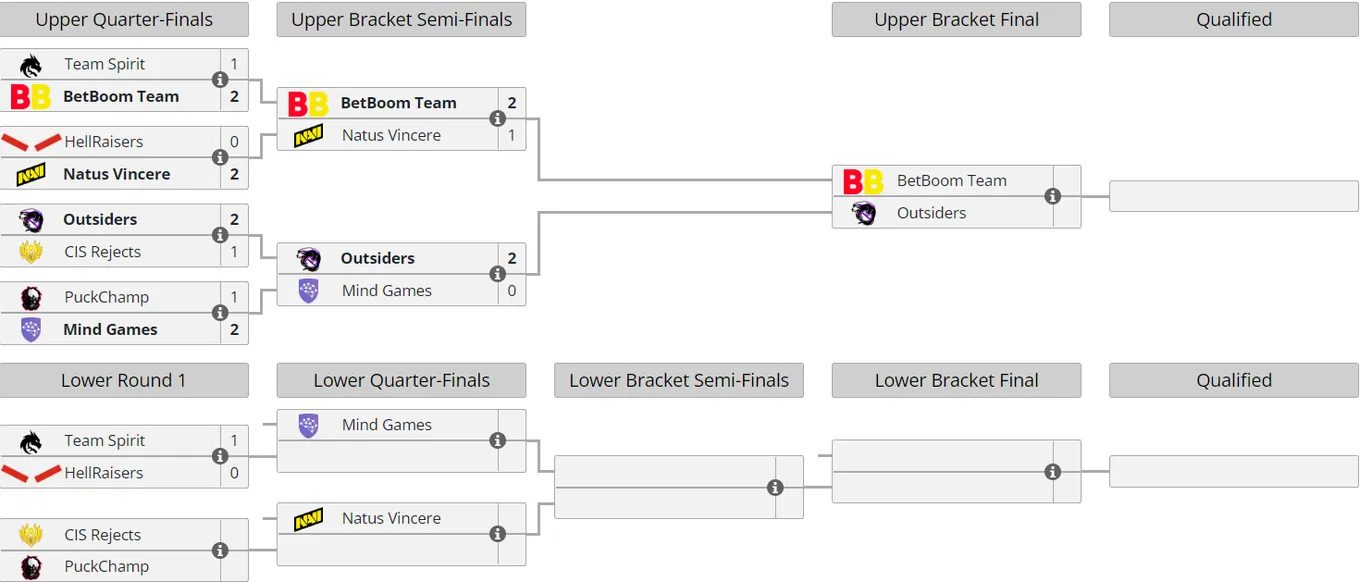The height and width of the screenshot is (582, 1360).
Task: Select the Upper Bracket Final header
Action: (956, 20)
